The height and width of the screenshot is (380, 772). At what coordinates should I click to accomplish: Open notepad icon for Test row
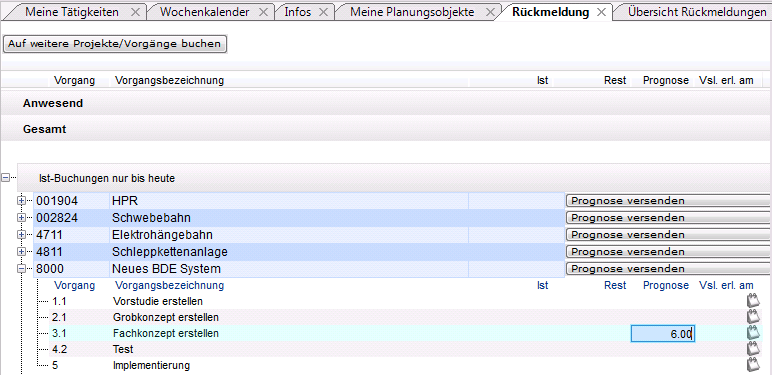(753, 349)
